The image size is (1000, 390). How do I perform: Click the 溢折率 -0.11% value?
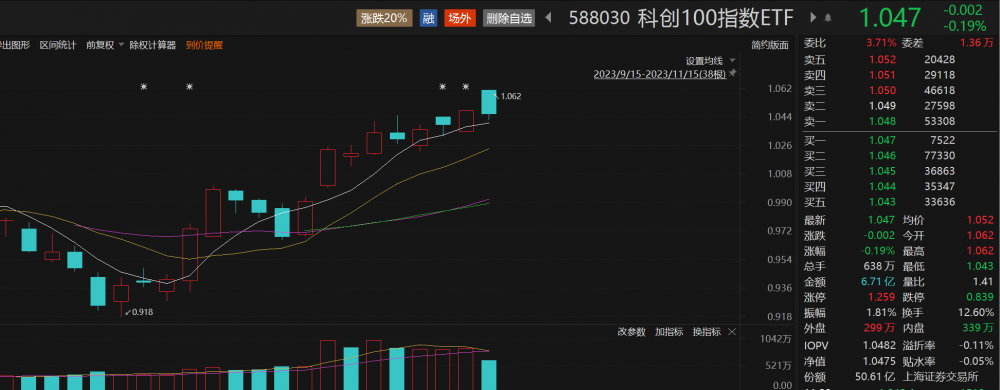pos(976,344)
